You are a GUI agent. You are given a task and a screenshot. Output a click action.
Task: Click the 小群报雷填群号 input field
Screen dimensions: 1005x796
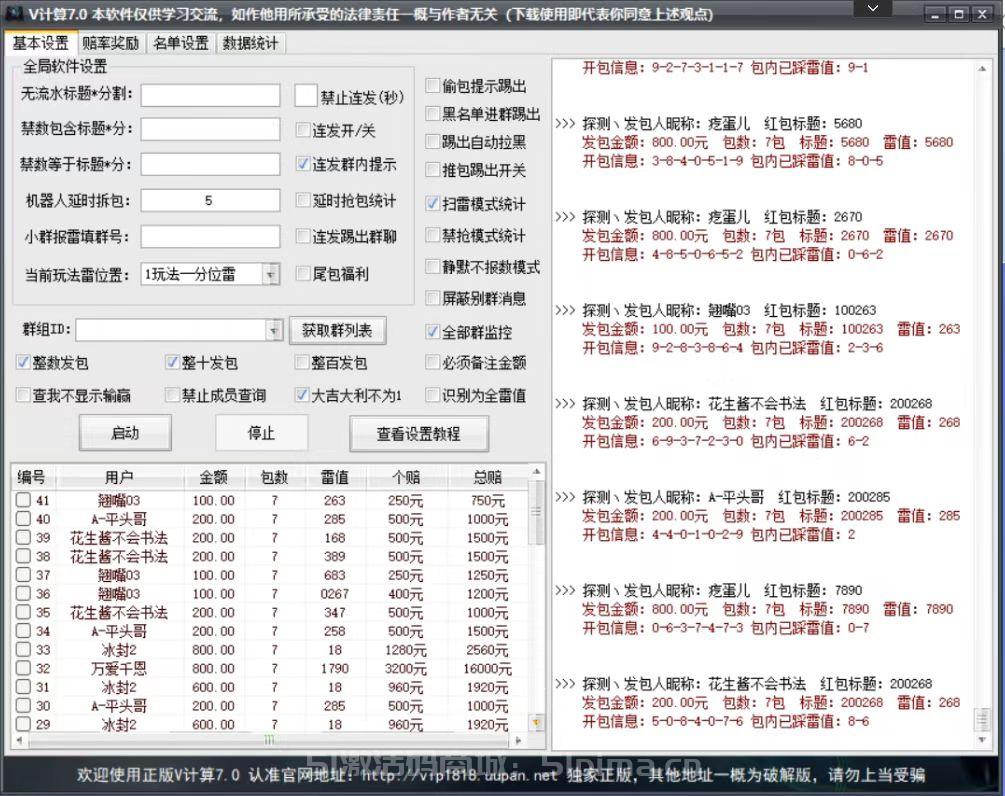(210, 236)
